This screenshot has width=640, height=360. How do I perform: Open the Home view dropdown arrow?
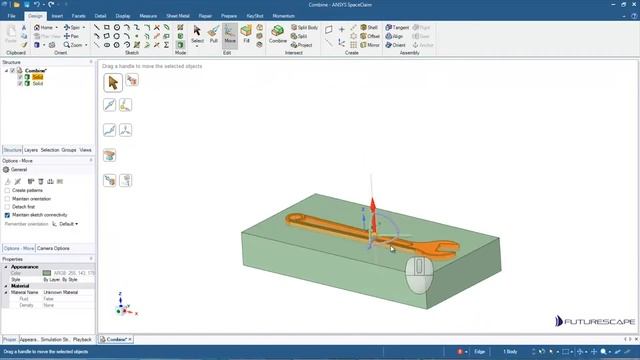click(57, 27)
